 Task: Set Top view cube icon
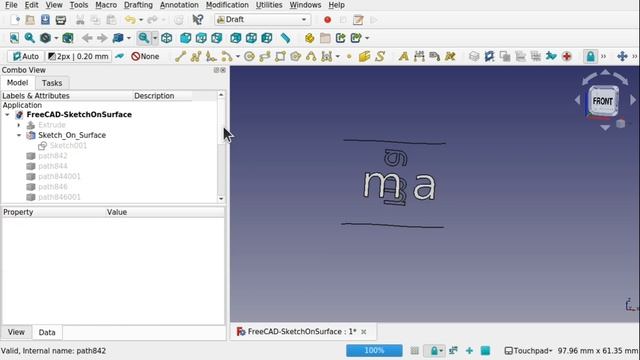tap(201, 38)
